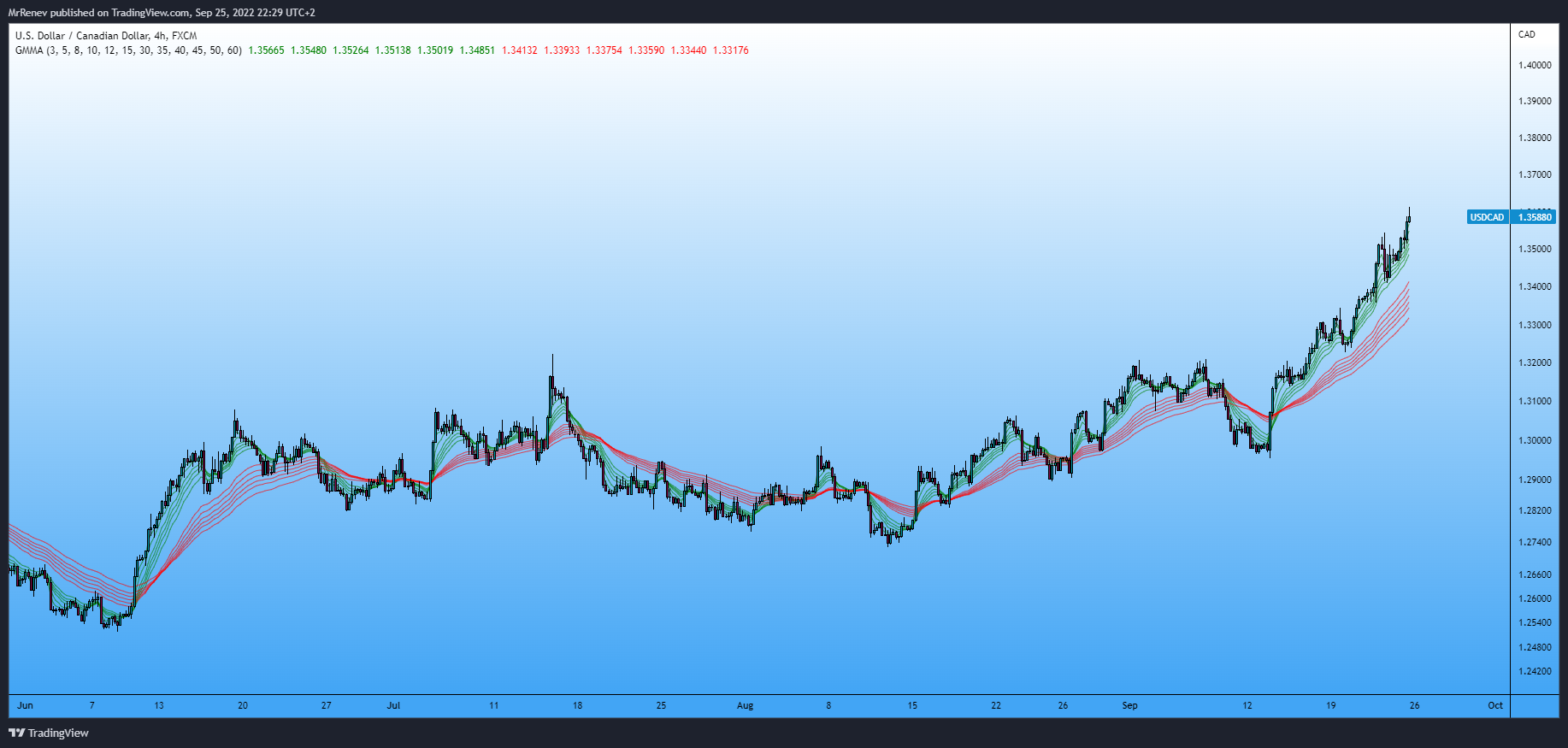Click the 1.26000 price axis label
Screen dimensions: 1568x748
pos(1535,598)
